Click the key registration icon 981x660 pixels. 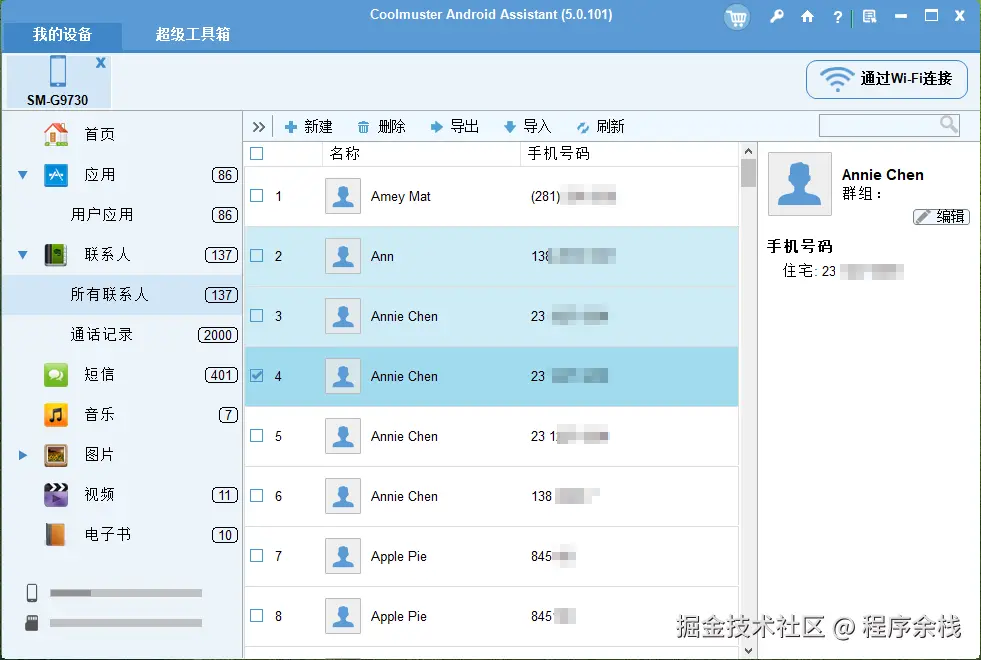click(x=776, y=16)
